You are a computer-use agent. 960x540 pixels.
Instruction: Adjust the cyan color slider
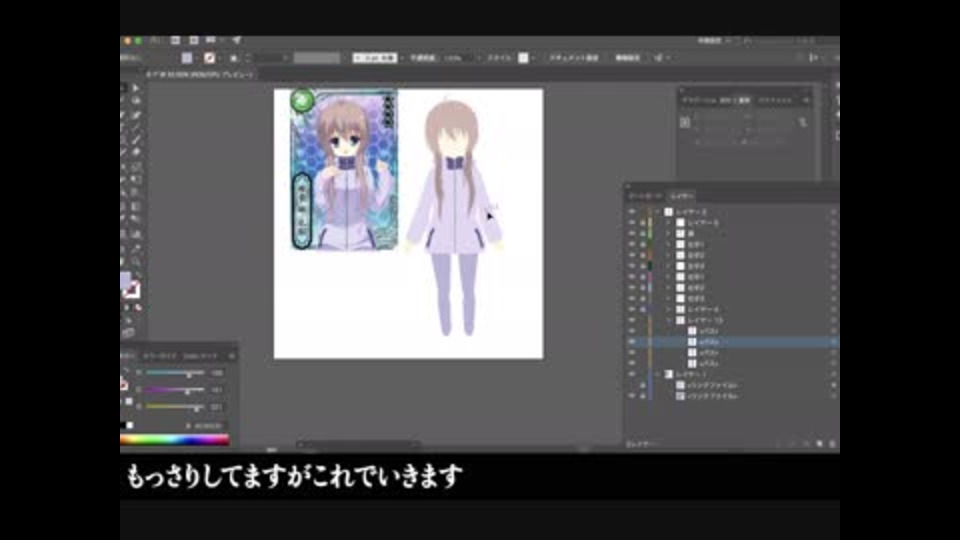tap(174, 373)
